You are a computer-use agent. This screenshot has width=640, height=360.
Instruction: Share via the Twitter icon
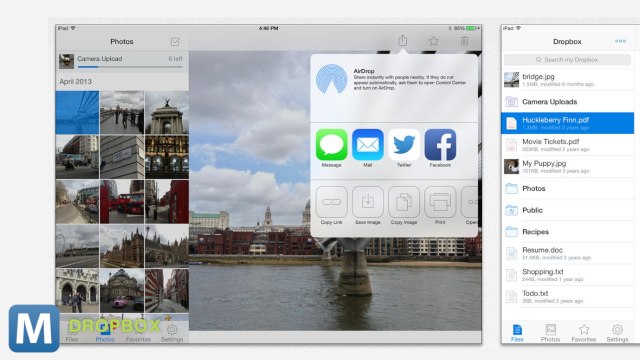click(x=404, y=144)
